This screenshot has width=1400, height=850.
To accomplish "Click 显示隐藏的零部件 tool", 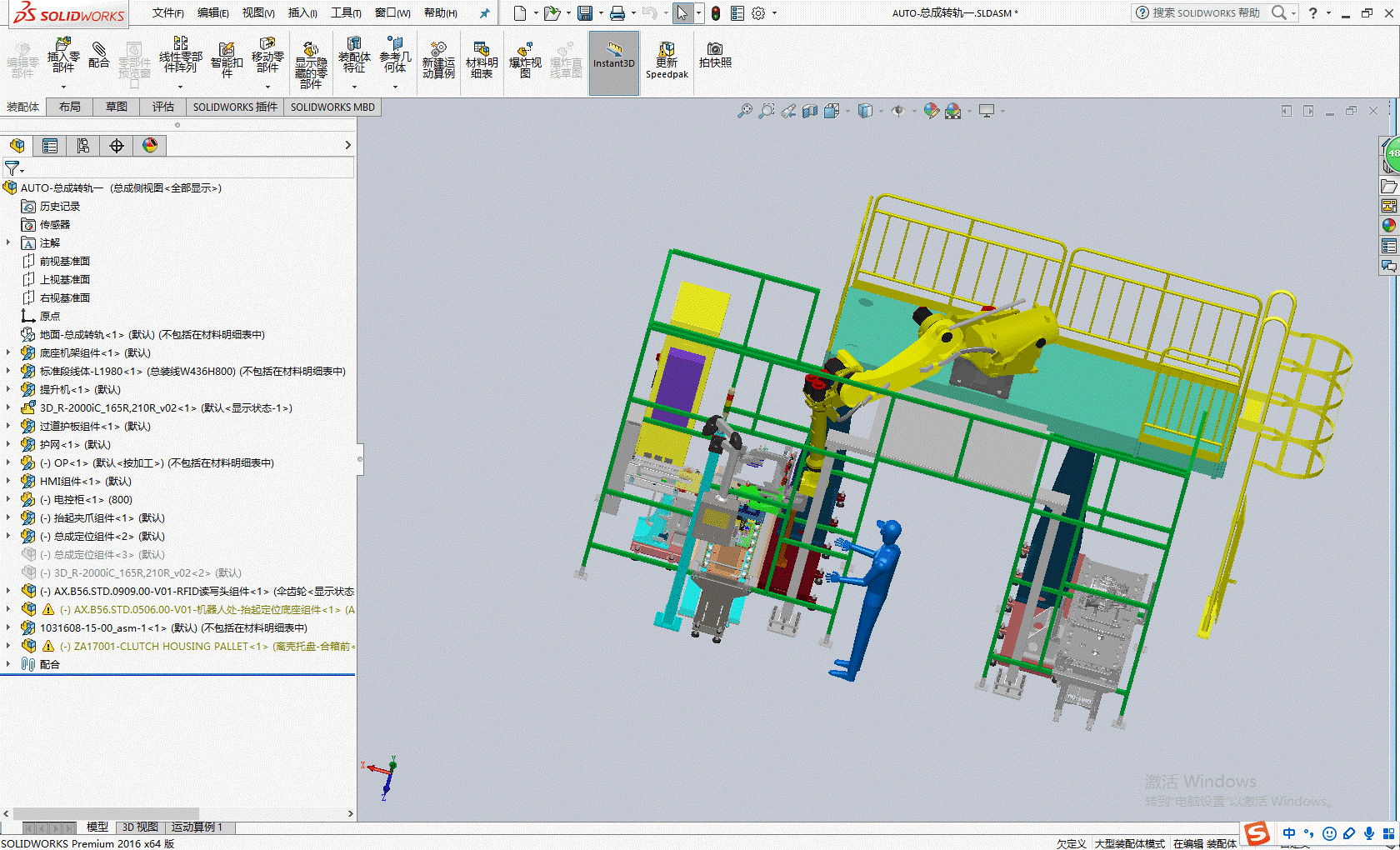I will click(x=311, y=63).
